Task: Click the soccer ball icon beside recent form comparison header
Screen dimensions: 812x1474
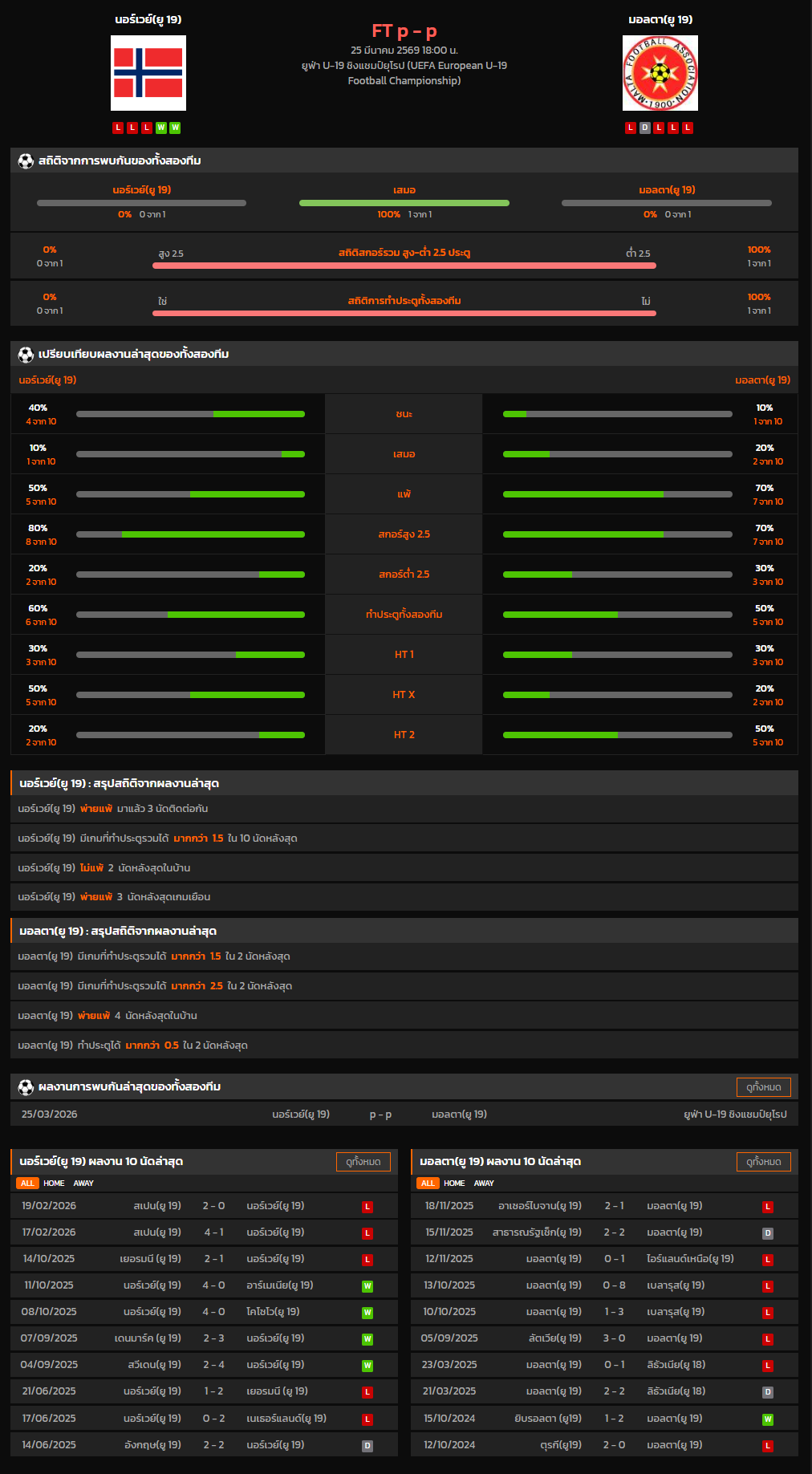Action: (x=26, y=355)
